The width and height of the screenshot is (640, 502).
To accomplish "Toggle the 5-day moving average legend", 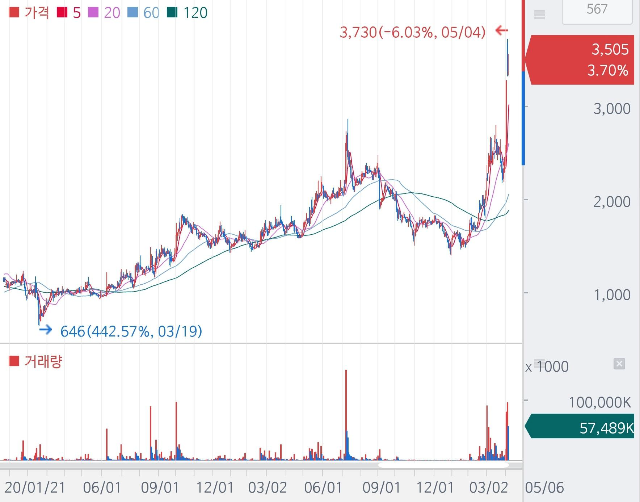I will pos(69,12).
